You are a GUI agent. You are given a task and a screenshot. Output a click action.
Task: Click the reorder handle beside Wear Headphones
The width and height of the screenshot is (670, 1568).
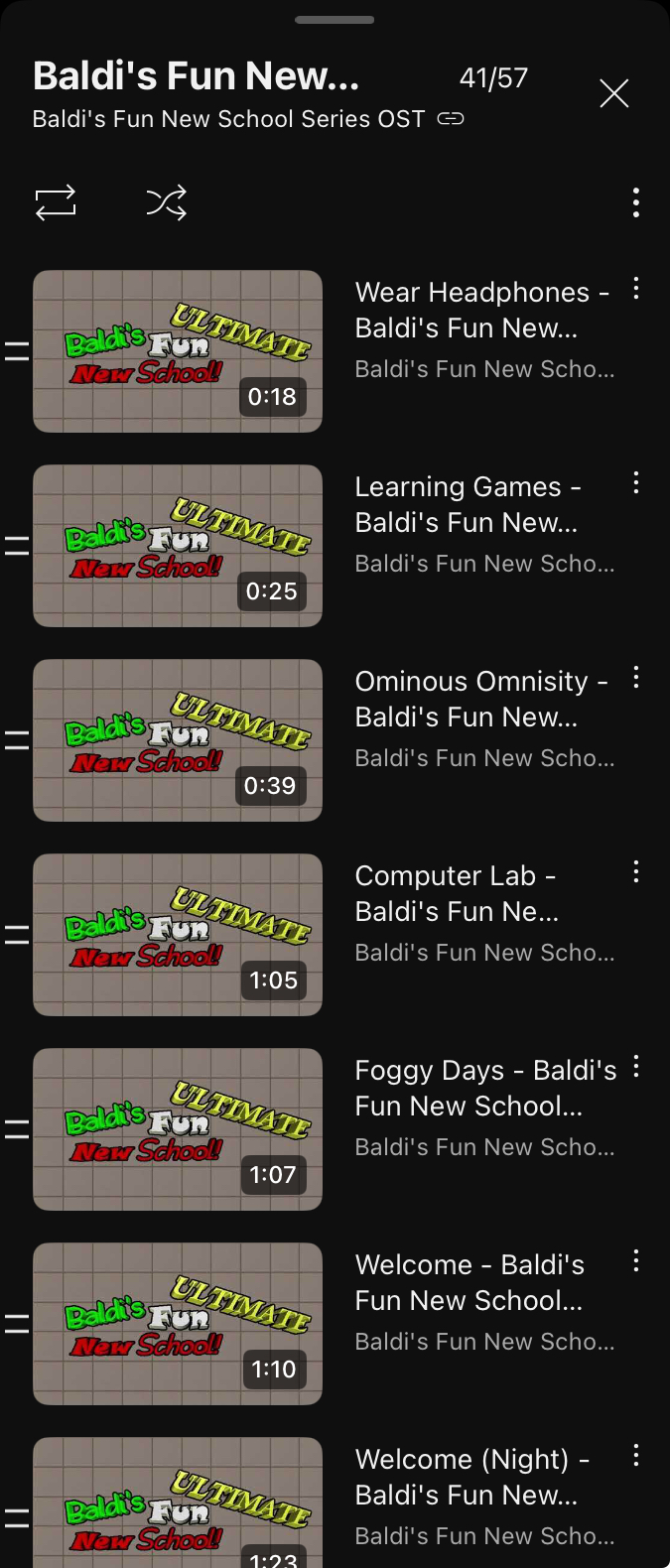(17, 351)
